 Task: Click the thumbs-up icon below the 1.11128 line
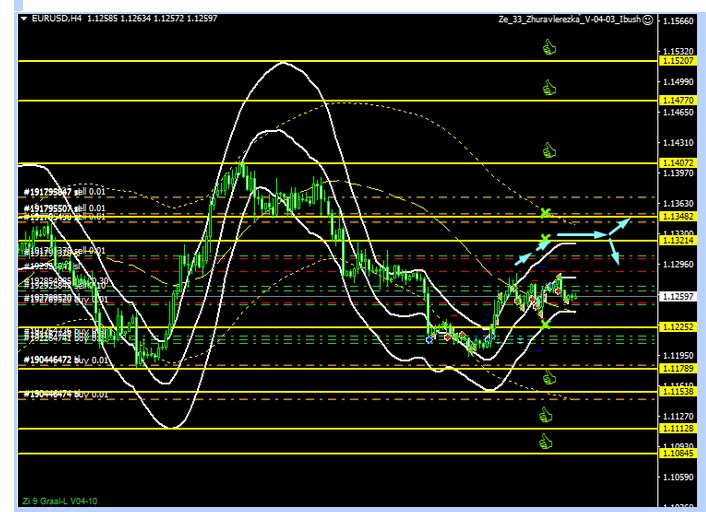546,441
